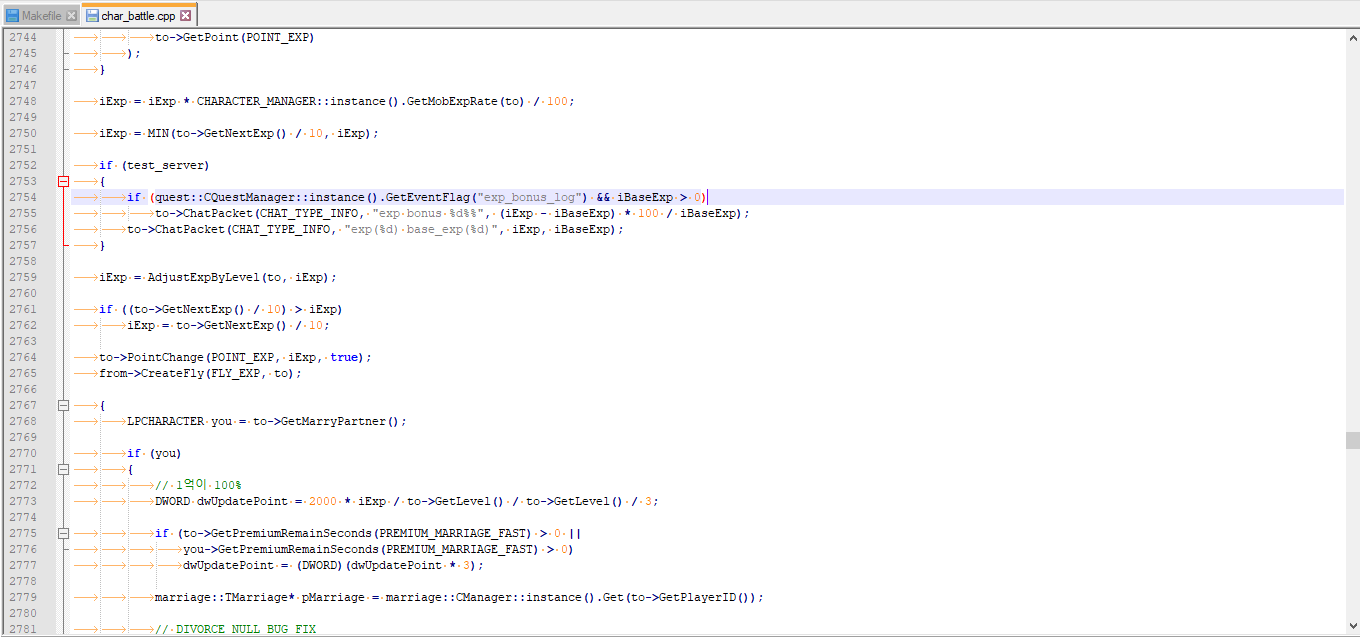Click the "if (you)" statement

[154, 453]
